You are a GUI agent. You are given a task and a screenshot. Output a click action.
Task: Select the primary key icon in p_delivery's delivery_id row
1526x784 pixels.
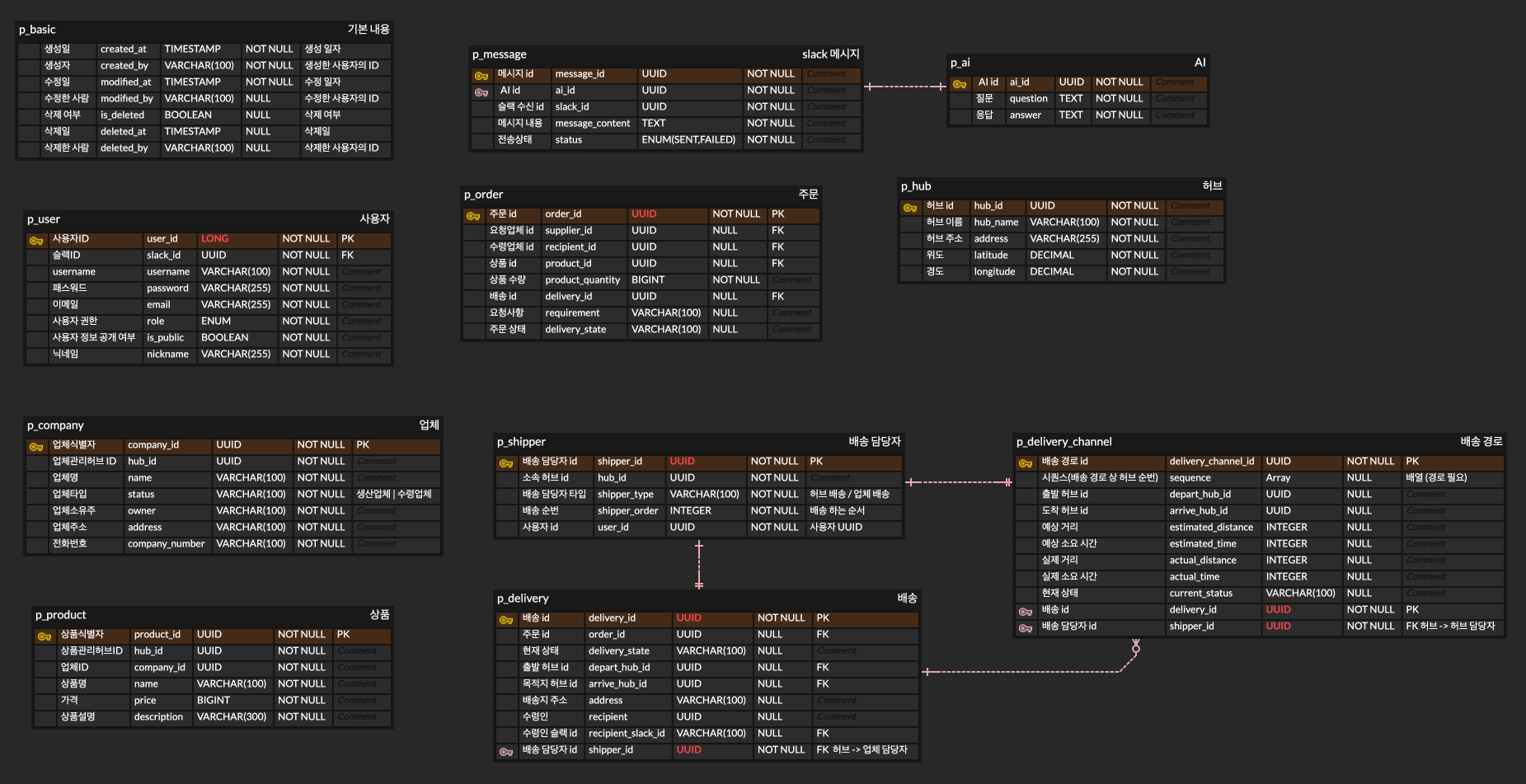pos(506,619)
